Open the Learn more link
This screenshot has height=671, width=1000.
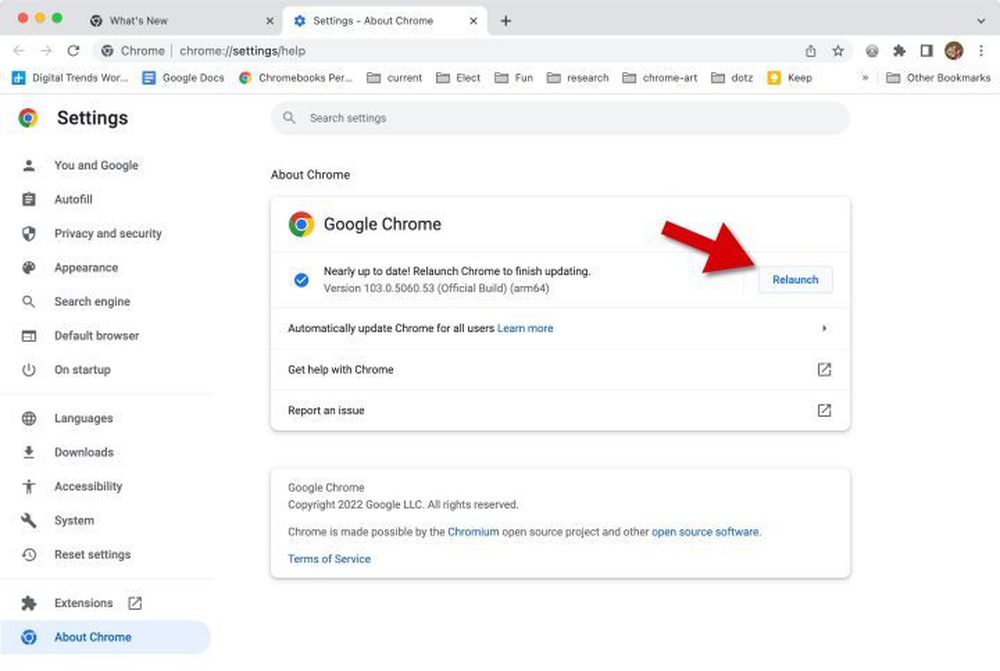(524, 327)
